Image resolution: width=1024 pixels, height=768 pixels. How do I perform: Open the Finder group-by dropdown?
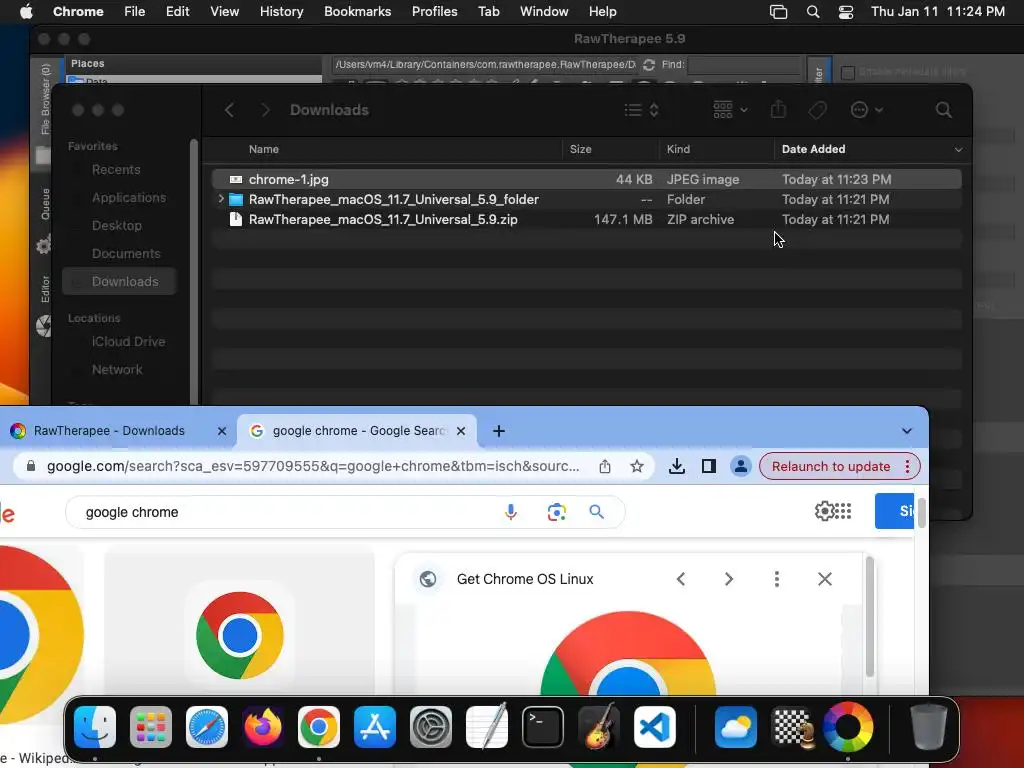pos(730,110)
